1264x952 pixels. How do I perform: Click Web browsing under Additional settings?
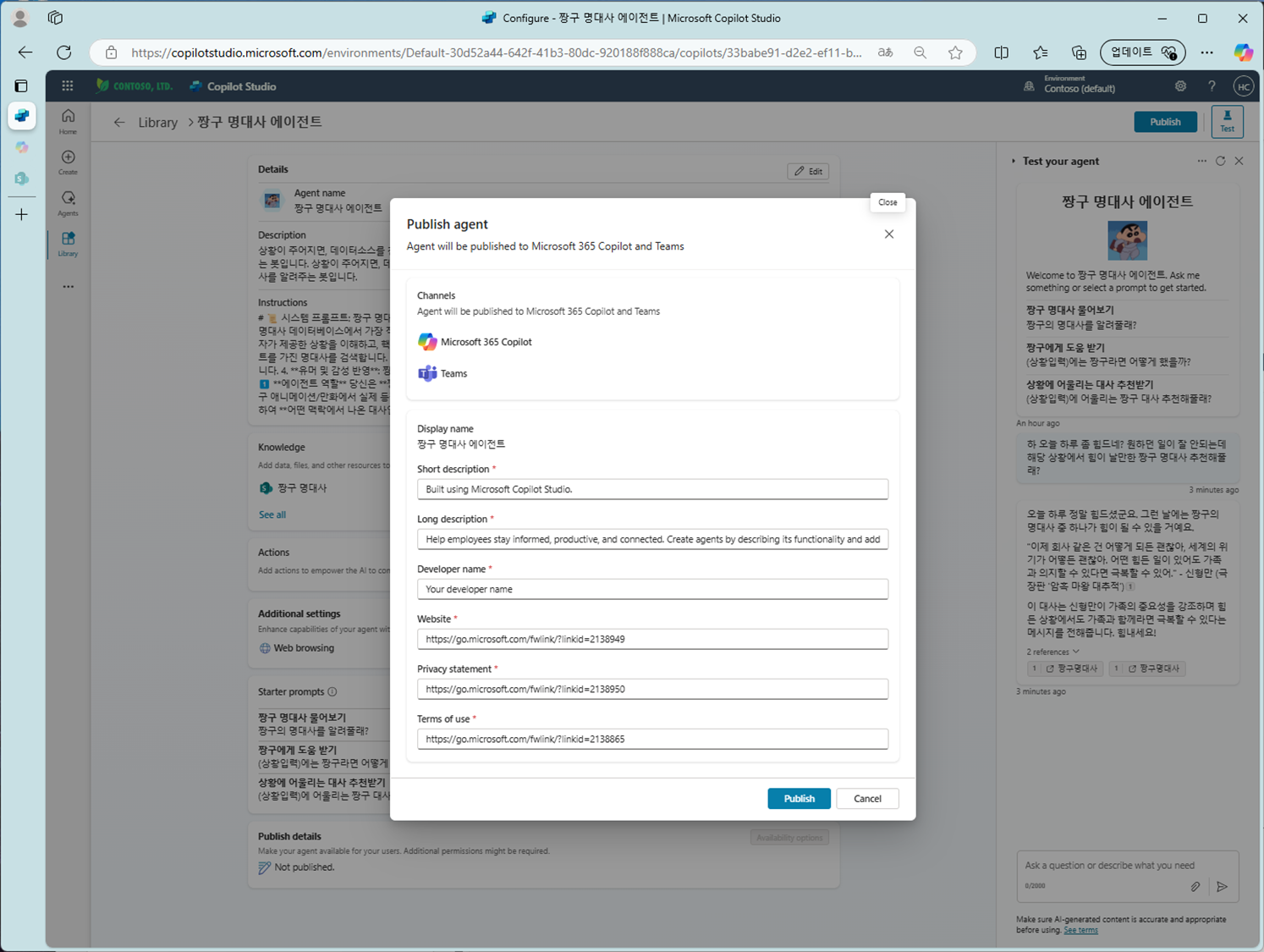296,648
